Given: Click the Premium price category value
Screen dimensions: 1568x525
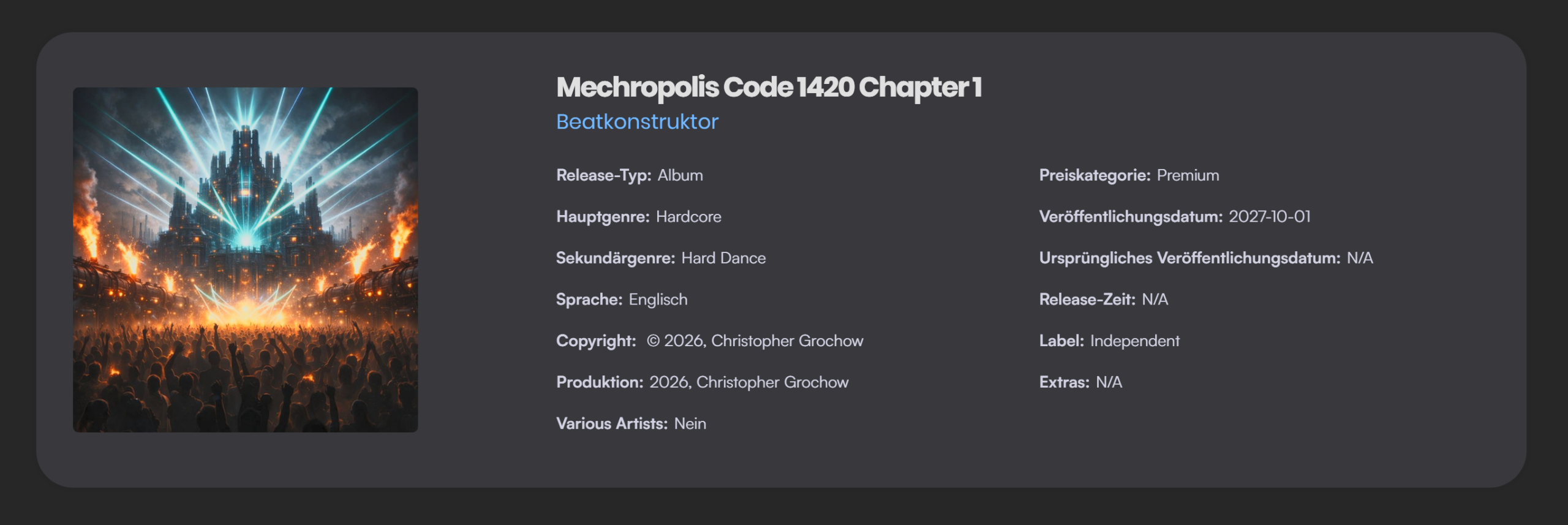Looking at the screenshot, I should (1188, 175).
